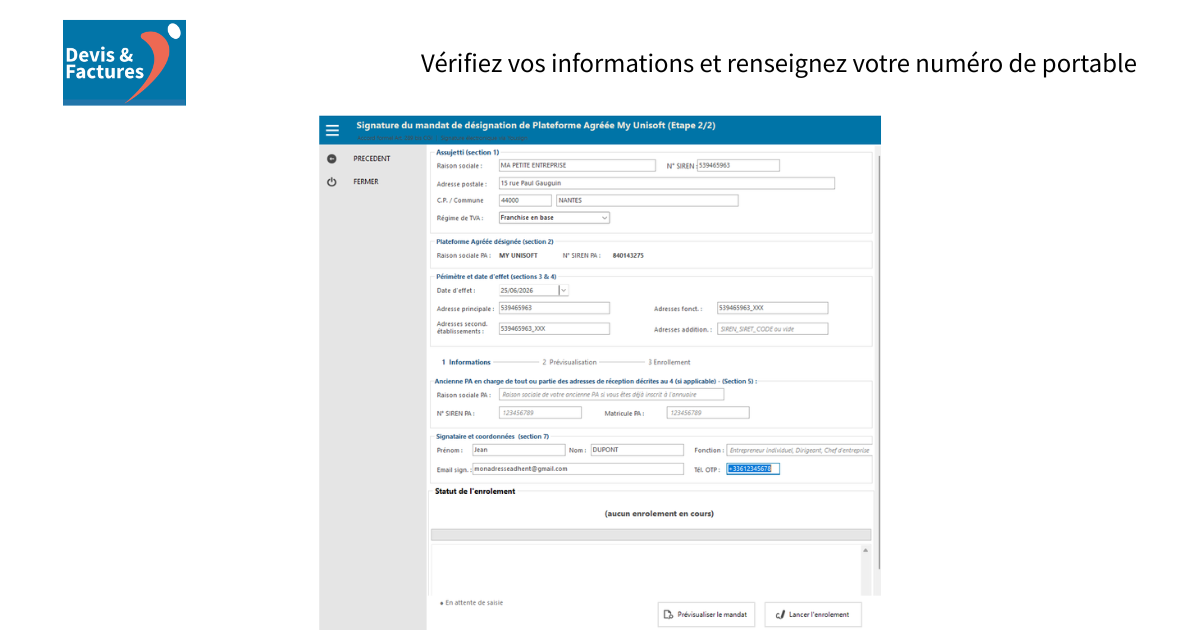The image size is (1200, 630).
Task: Edit the Adresse postale field
Action: 666,183
